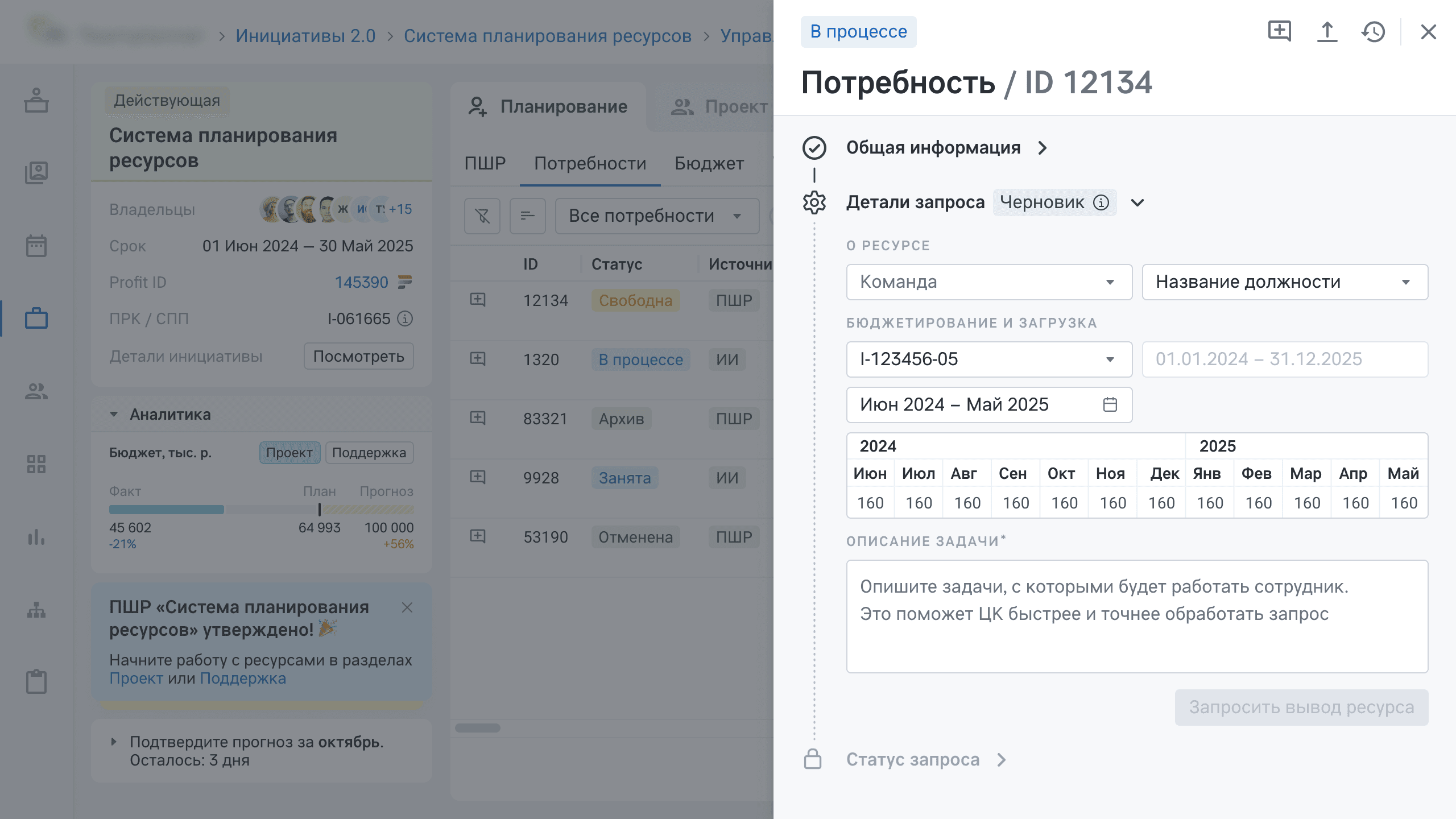The height and width of the screenshot is (819, 1456).
Task: Open the briefcase section in the left sidebar
Action: coord(36,318)
